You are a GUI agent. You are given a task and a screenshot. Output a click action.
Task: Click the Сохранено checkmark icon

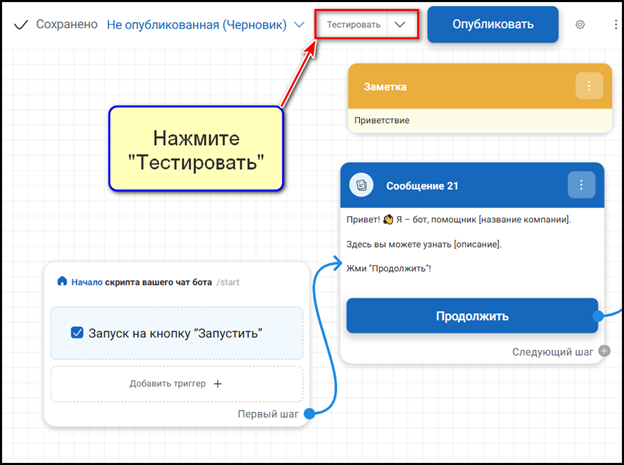(20, 24)
